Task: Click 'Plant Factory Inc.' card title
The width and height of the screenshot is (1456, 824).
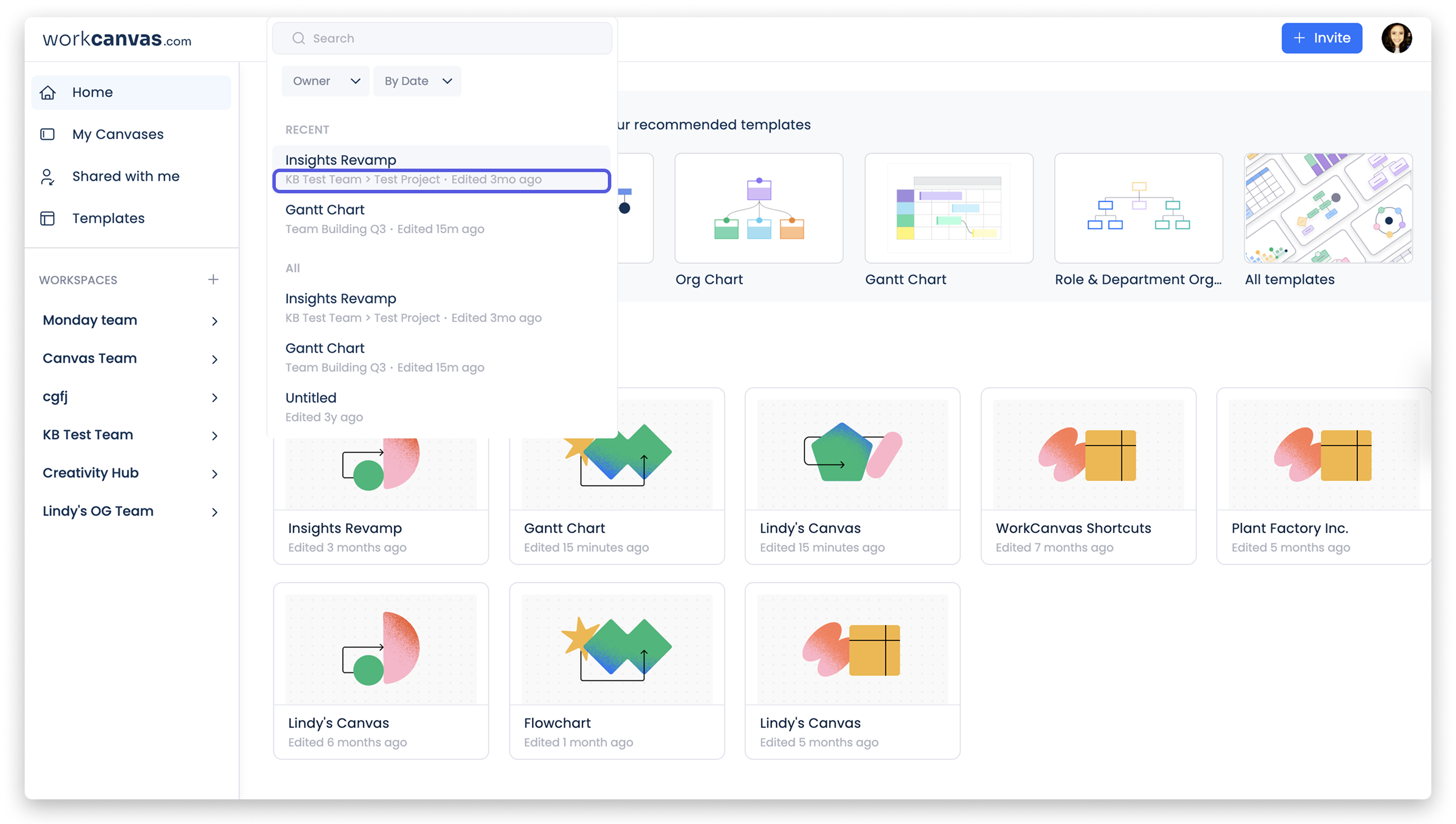Action: [1290, 528]
